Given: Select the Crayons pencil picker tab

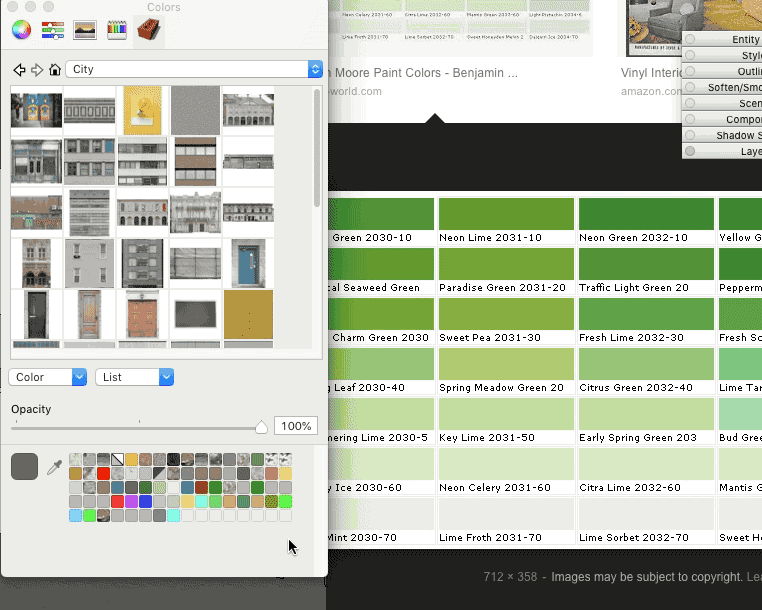Looking at the screenshot, I should click(x=117, y=30).
